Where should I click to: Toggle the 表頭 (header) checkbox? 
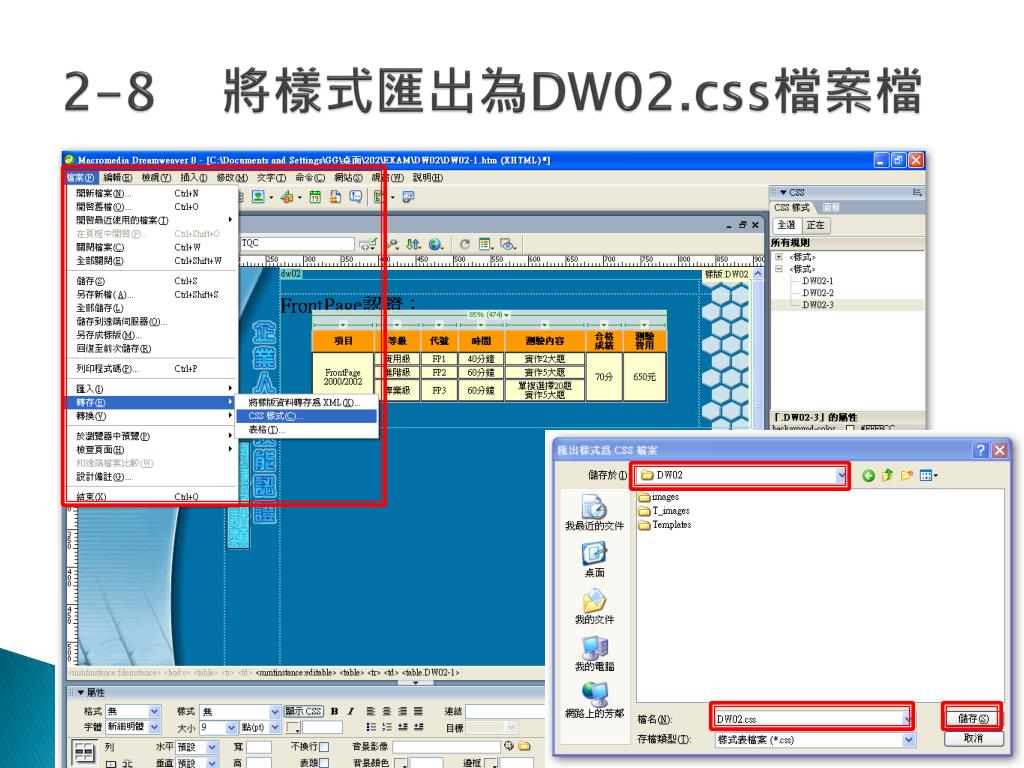(x=324, y=762)
